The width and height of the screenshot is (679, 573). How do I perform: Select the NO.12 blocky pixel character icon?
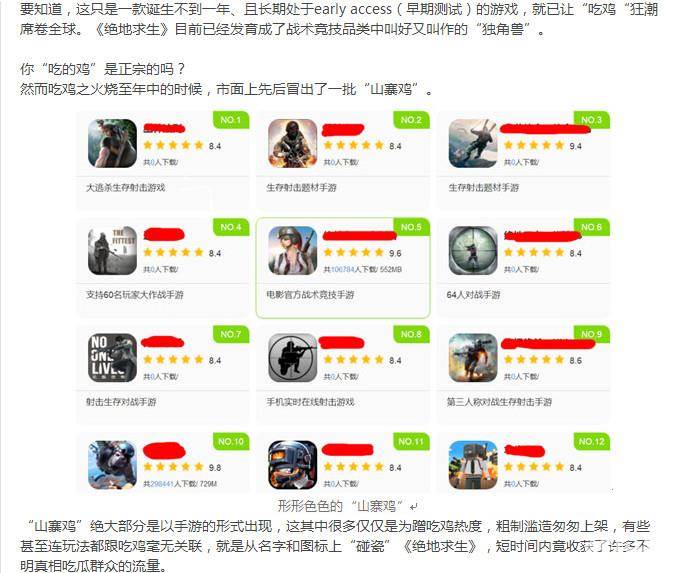pos(473,465)
